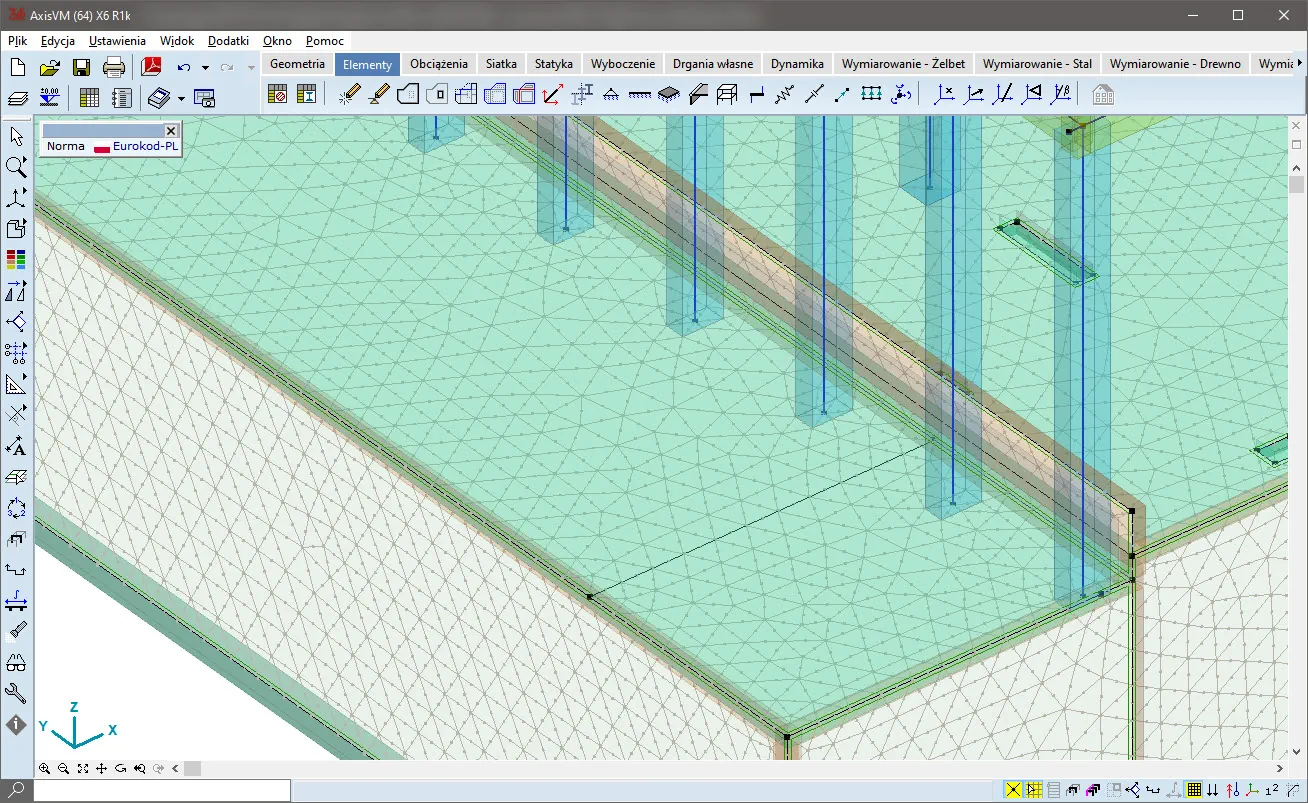Open the PDF export icon
The width and height of the screenshot is (1308, 803).
[x=152, y=67]
